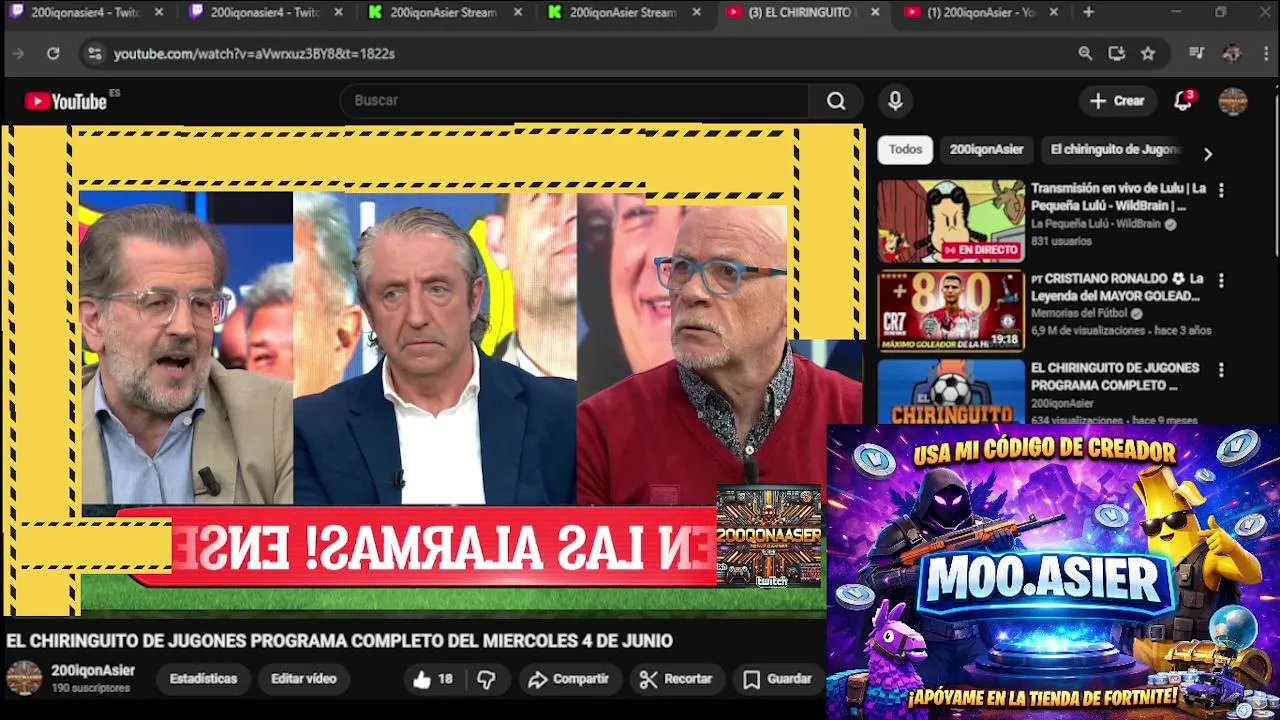Viewport: 1280px width, 720px height.
Task: Bookmark this page with the star
Action: (x=1148, y=54)
